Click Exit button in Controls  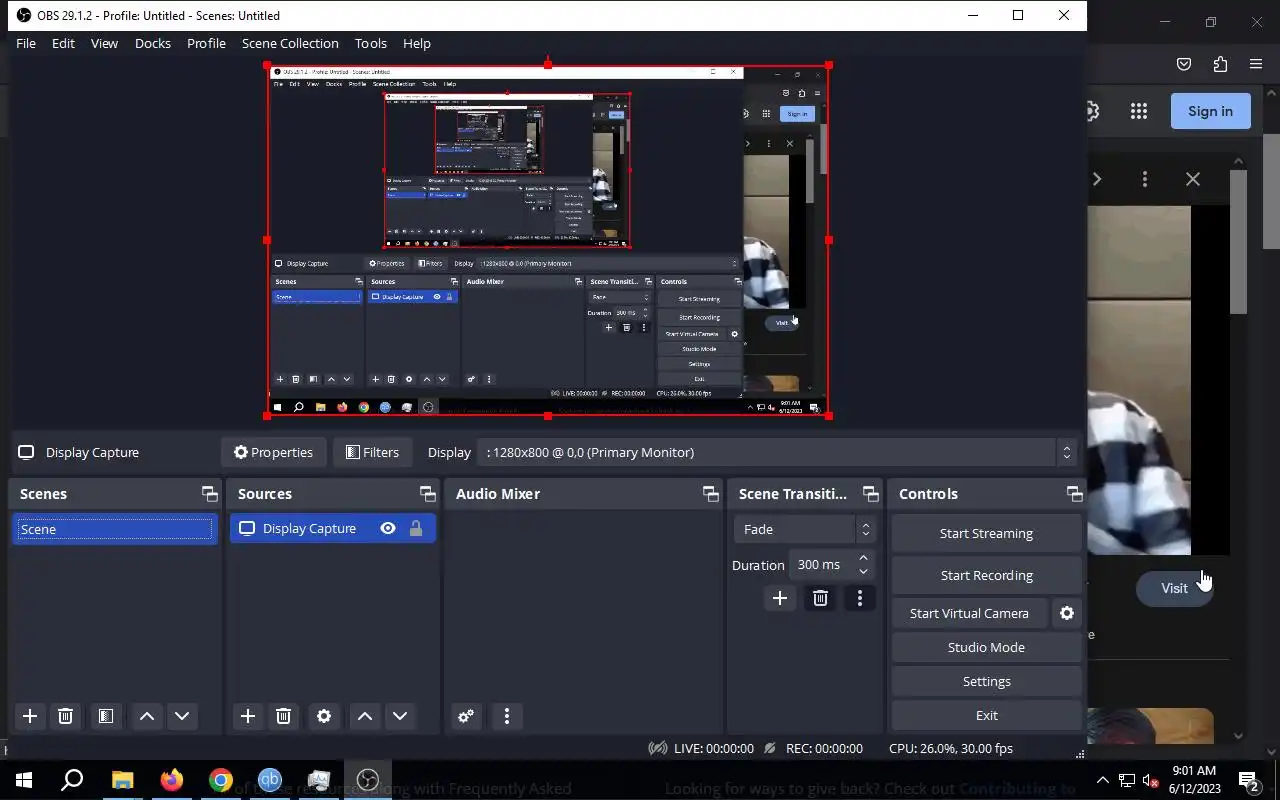(x=986, y=715)
